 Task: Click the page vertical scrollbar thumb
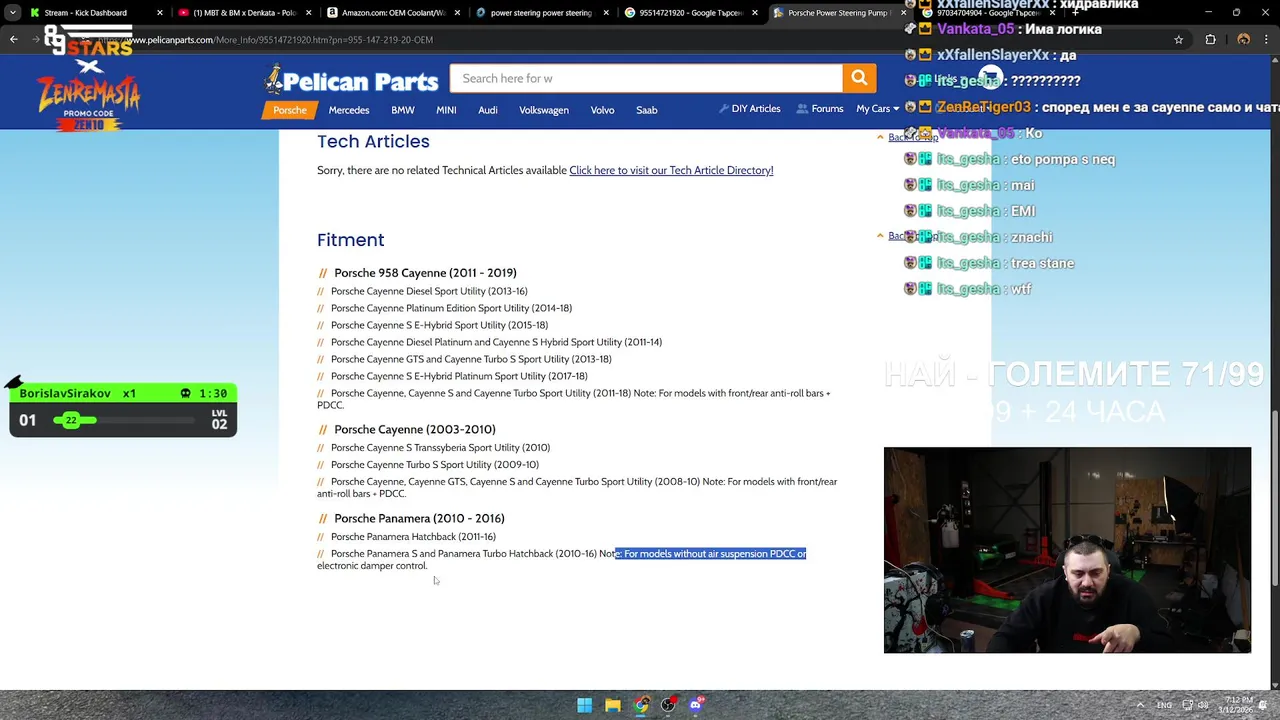pos(1274,498)
